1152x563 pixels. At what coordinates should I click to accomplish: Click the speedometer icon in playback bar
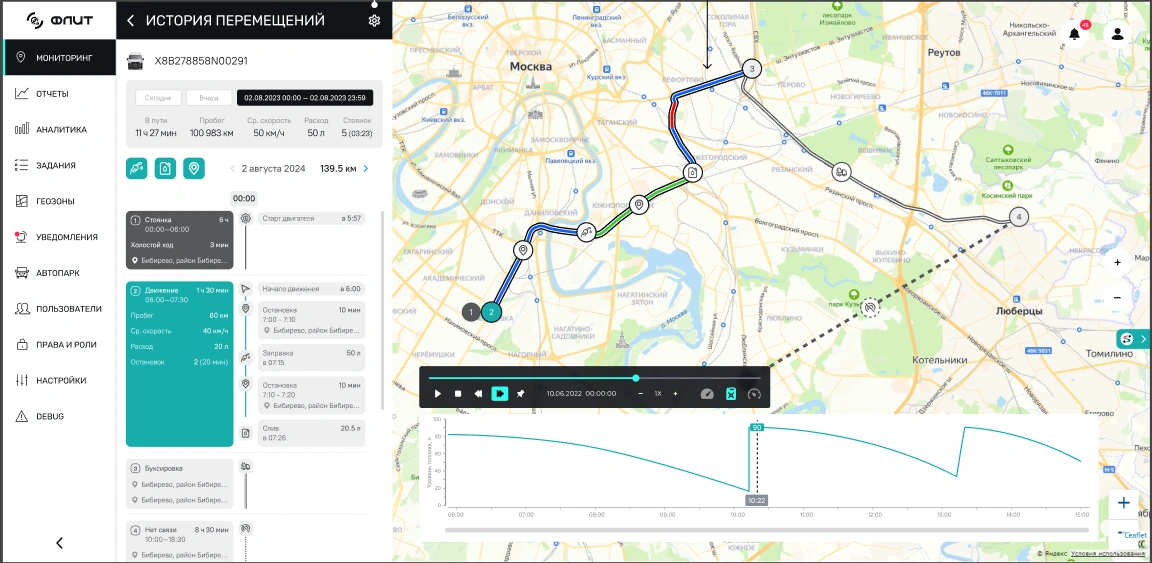tap(707, 394)
